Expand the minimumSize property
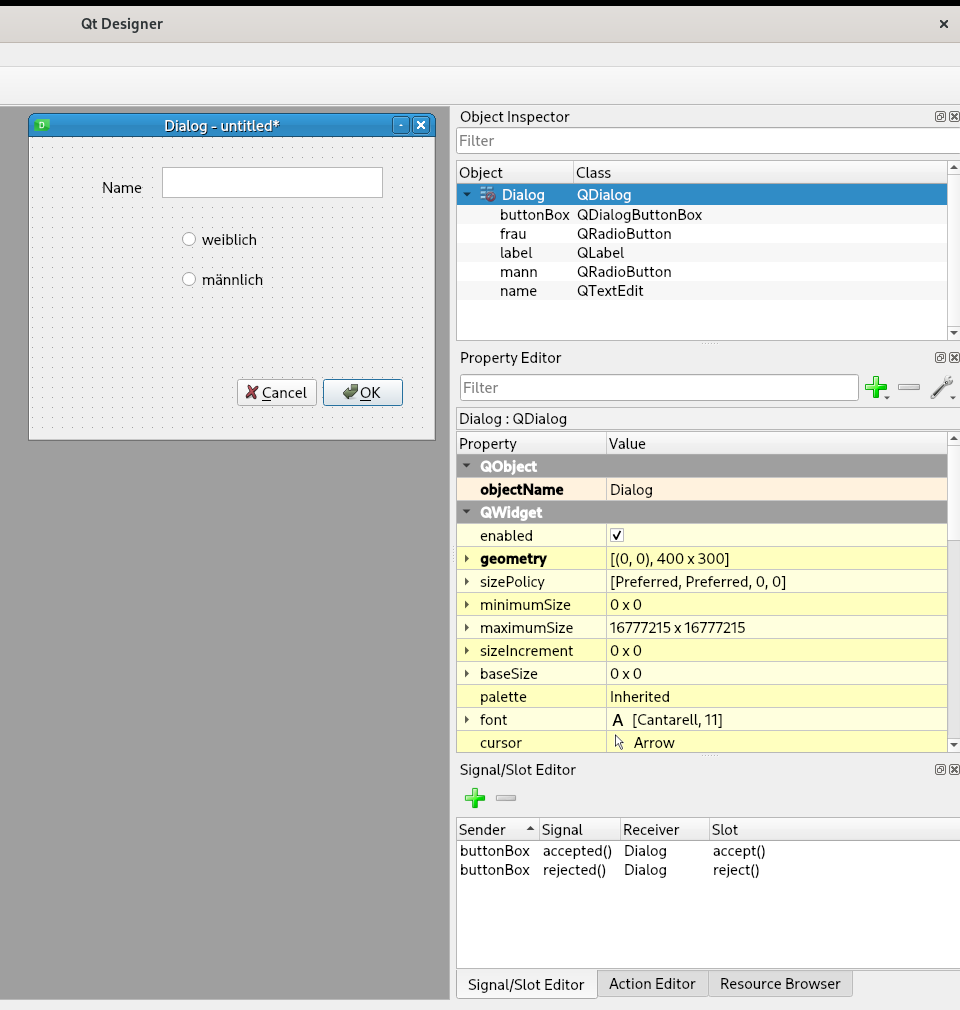Viewport: 960px width, 1010px height. pyautogui.click(x=467, y=605)
